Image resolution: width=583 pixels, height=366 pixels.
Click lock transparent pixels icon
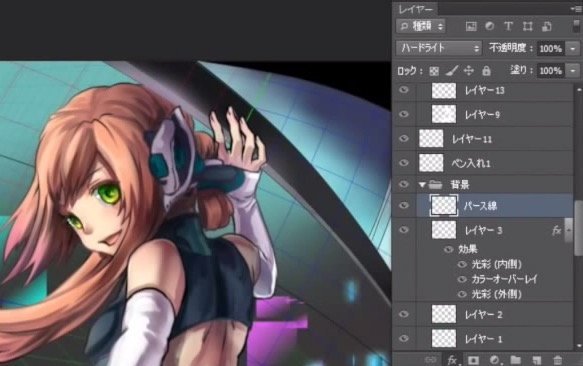(434, 71)
